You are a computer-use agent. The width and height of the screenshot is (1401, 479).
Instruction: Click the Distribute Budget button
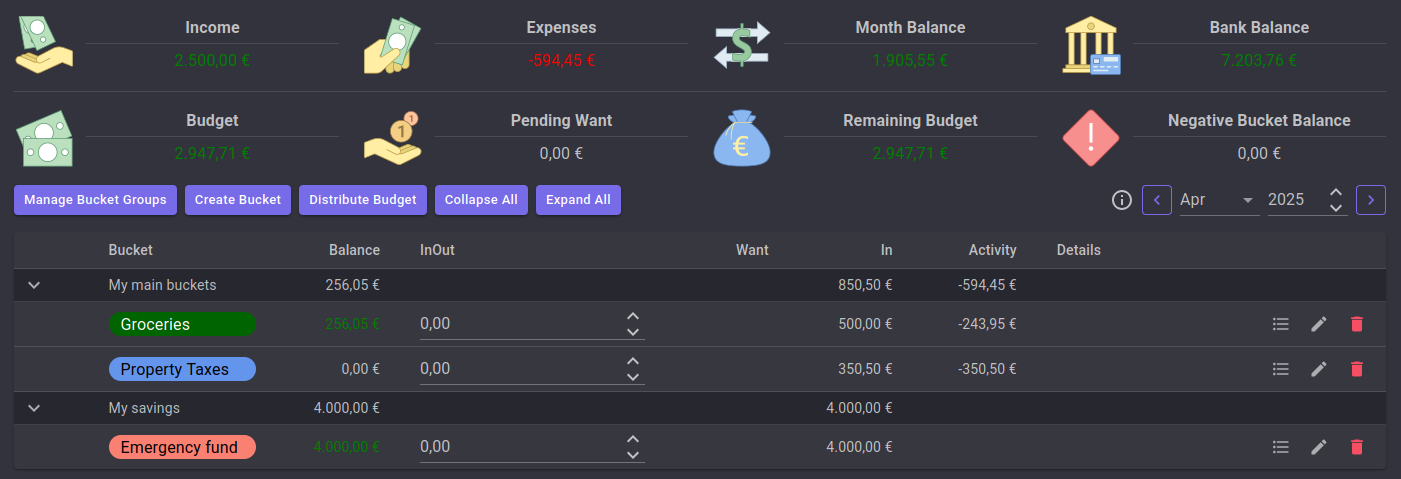click(x=363, y=200)
